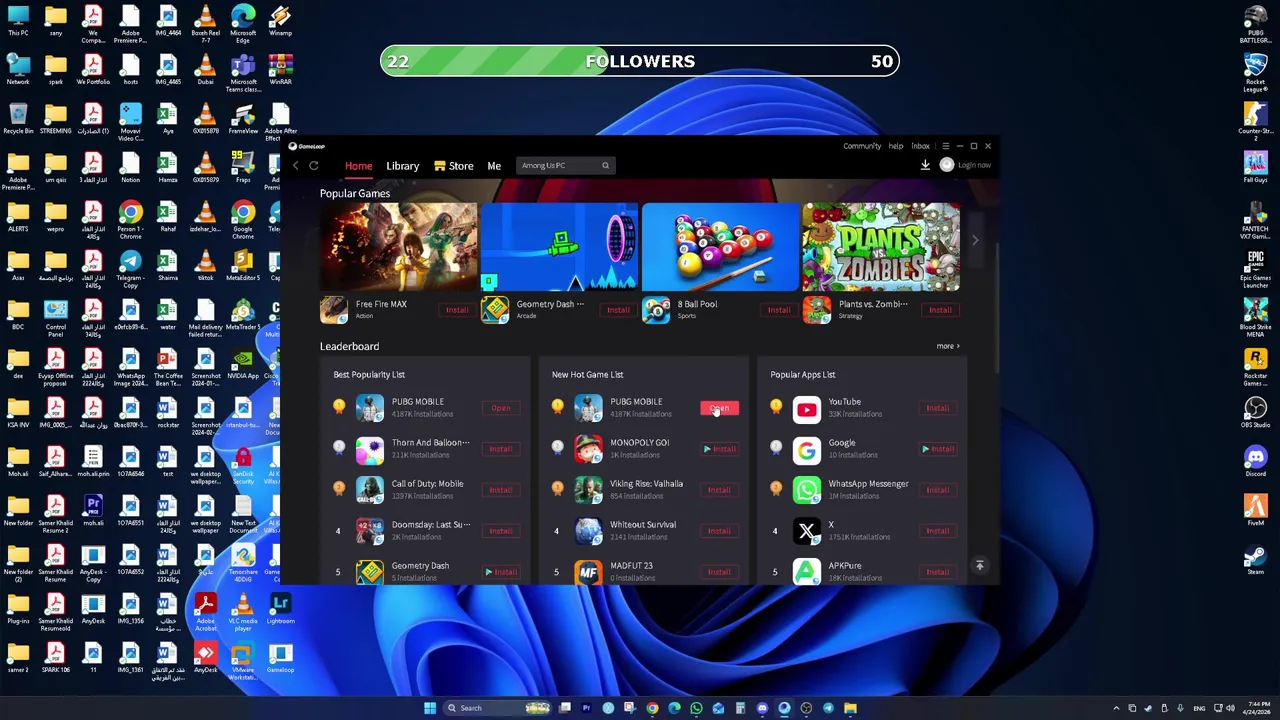Viewport: 1280px width, 720px height.
Task: Install Free Fire MAX
Action: [x=457, y=310]
